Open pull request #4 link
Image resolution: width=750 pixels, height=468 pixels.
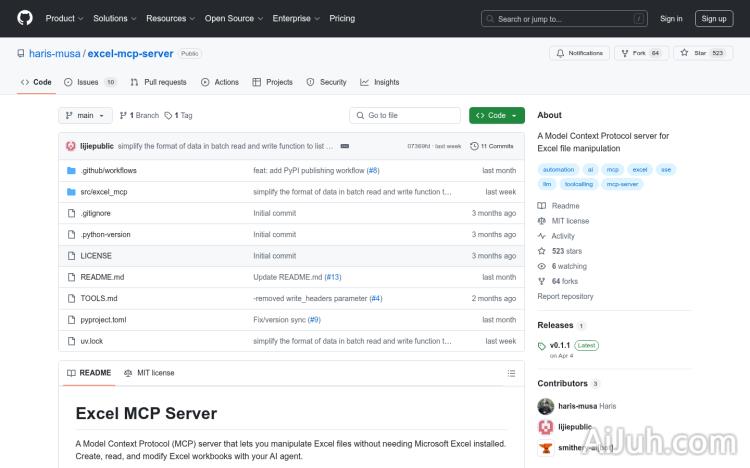point(376,298)
